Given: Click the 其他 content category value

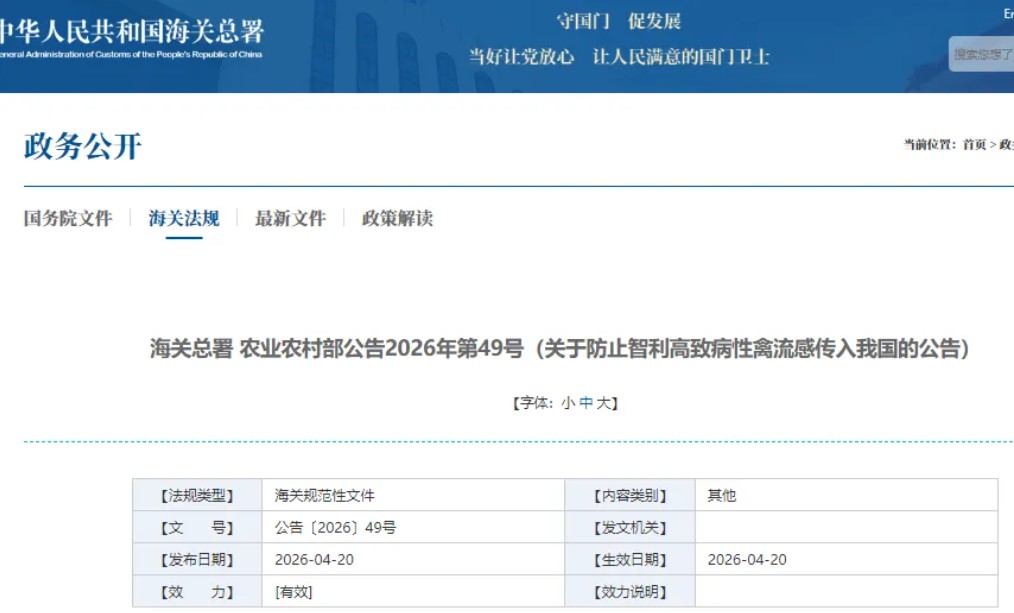Looking at the screenshot, I should 722,495.
